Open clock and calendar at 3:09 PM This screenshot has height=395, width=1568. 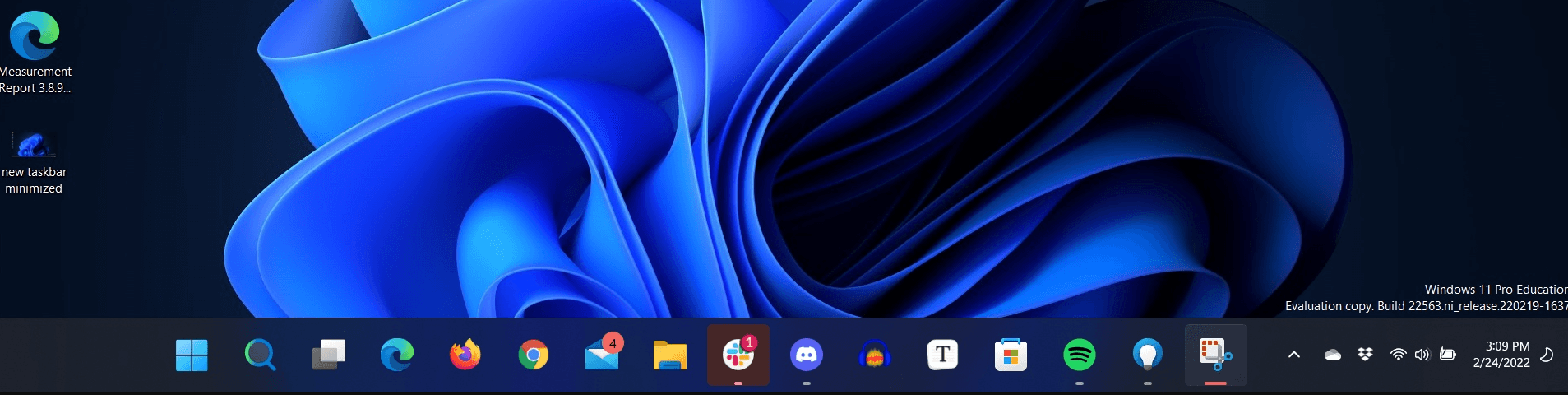[1501, 355]
